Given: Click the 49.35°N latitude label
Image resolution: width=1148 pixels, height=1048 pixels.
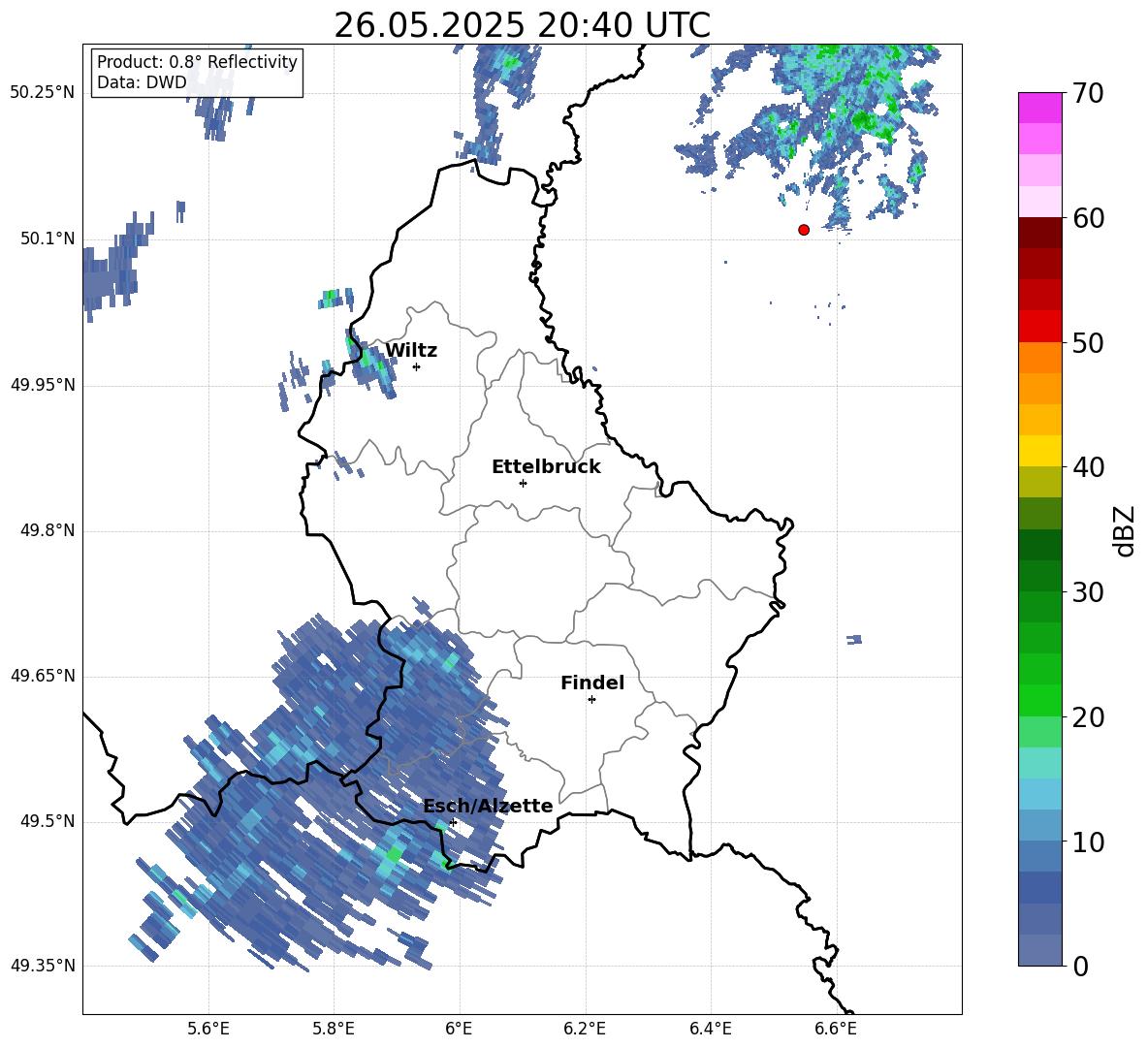Looking at the screenshot, I should pyautogui.click(x=43, y=966).
